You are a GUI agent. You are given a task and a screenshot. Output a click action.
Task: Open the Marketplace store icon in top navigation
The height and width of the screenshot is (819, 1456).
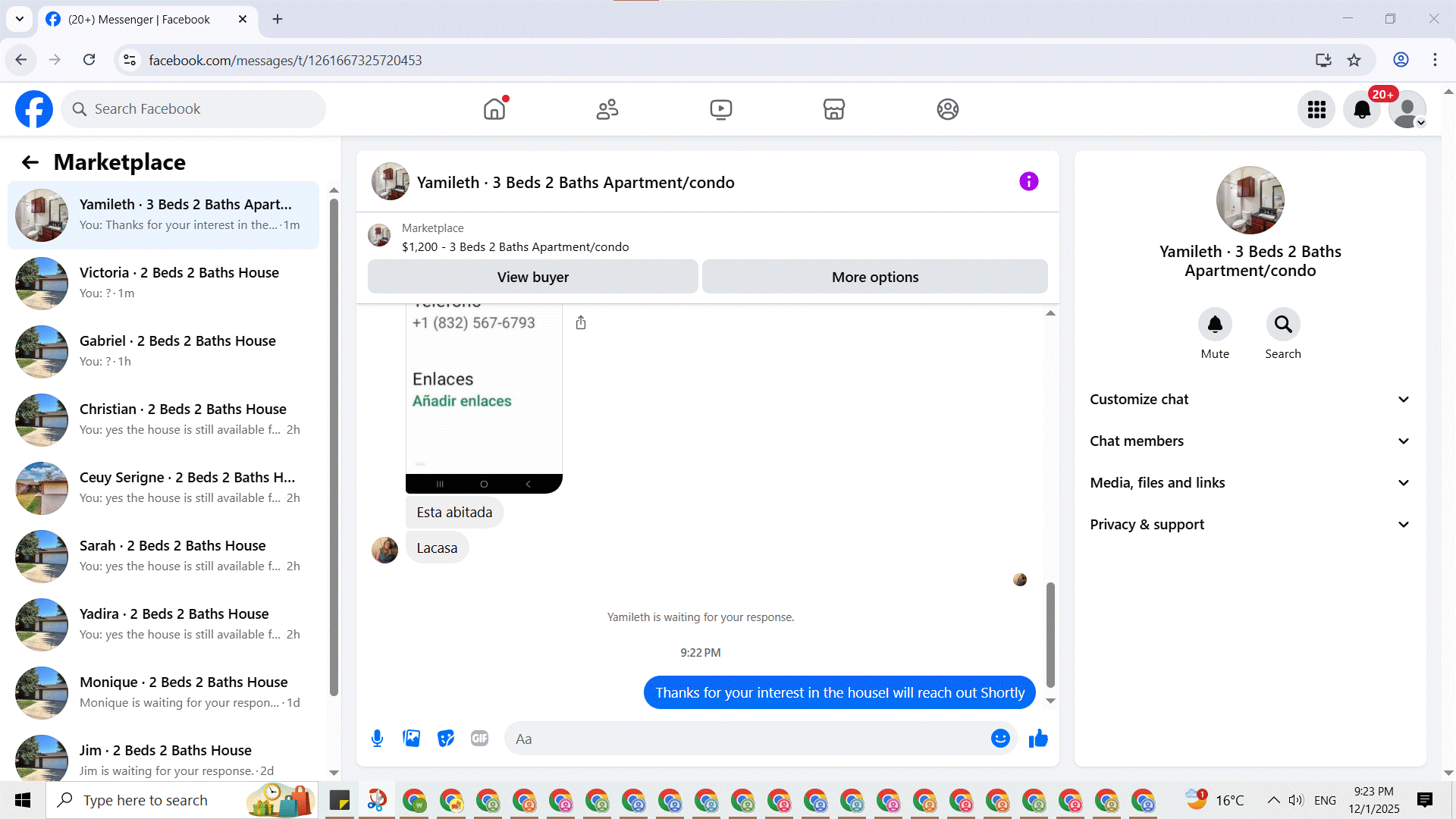[834, 109]
